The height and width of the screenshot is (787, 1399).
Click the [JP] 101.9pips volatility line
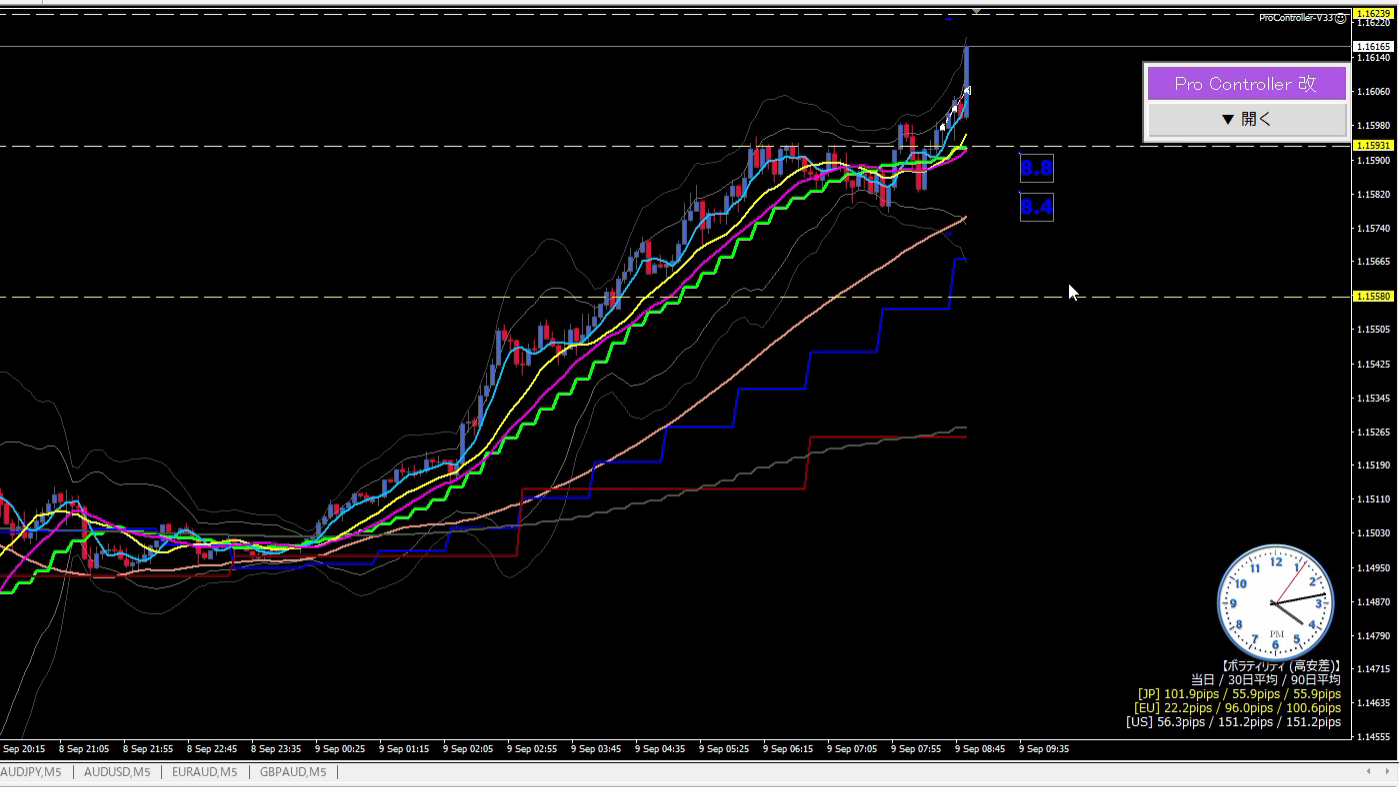pos(1239,694)
